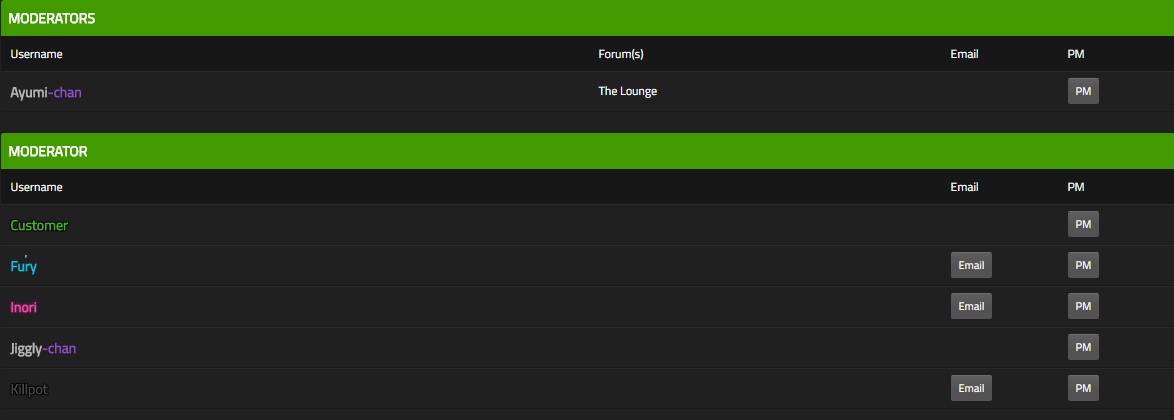Viewport: 1174px width, 420px height.
Task: Open Customer's user profile
Action: tap(39, 225)
